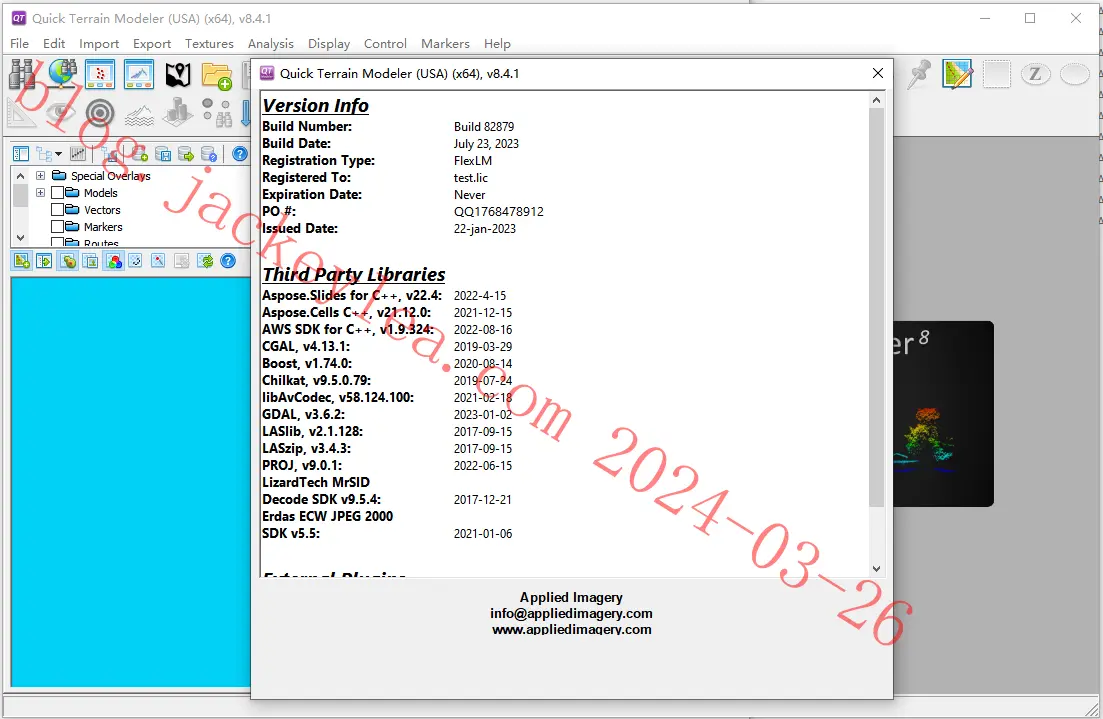Image resolution: width=1103 pixels, height=719 pixels.
Task: Open the Analysis menu
Action: click(270, 44)
